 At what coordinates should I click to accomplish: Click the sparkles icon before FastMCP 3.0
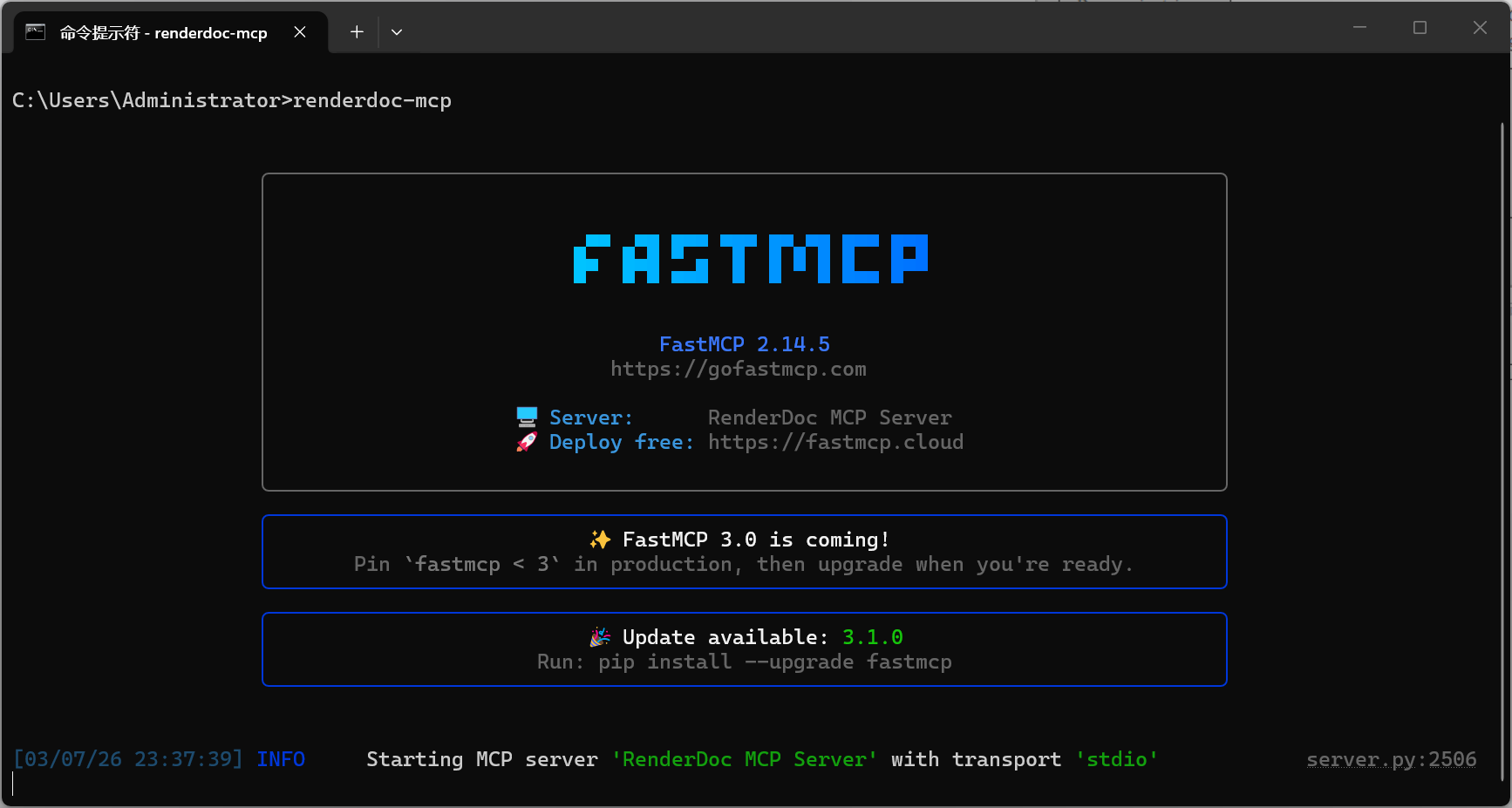click(x=600, y=540)
